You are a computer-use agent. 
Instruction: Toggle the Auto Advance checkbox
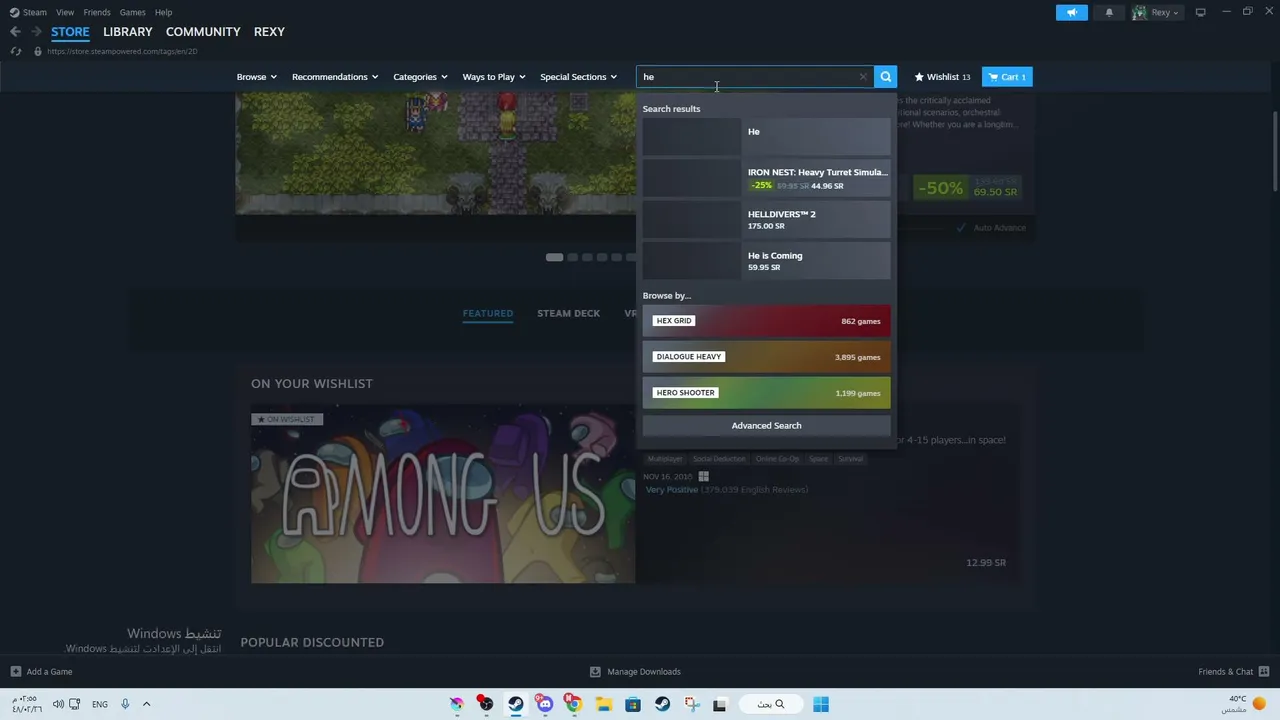click(962, 228)
